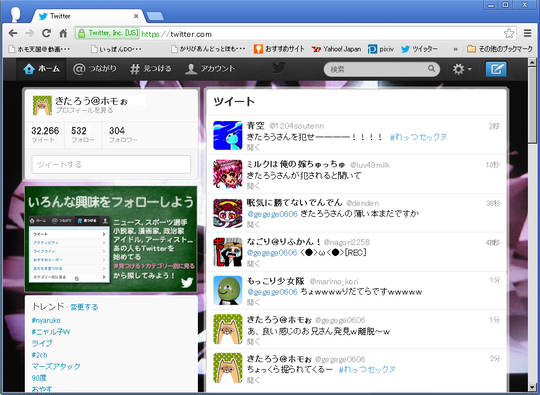The width and height of the screenshot is (540, 395).
Task: Bookmark page with the star icon
Action: pyautogui.click(x=509, y=33)
